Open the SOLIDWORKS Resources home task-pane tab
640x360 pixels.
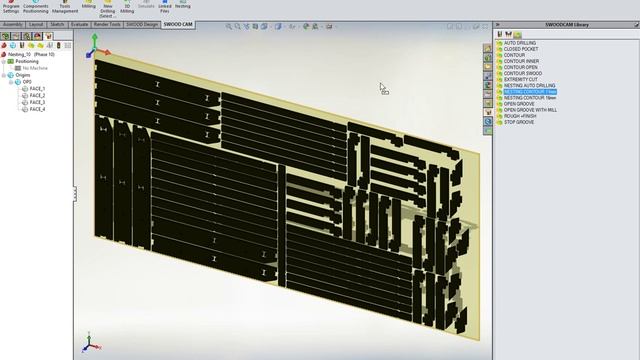pyautogui.click(x=488, y=49)
